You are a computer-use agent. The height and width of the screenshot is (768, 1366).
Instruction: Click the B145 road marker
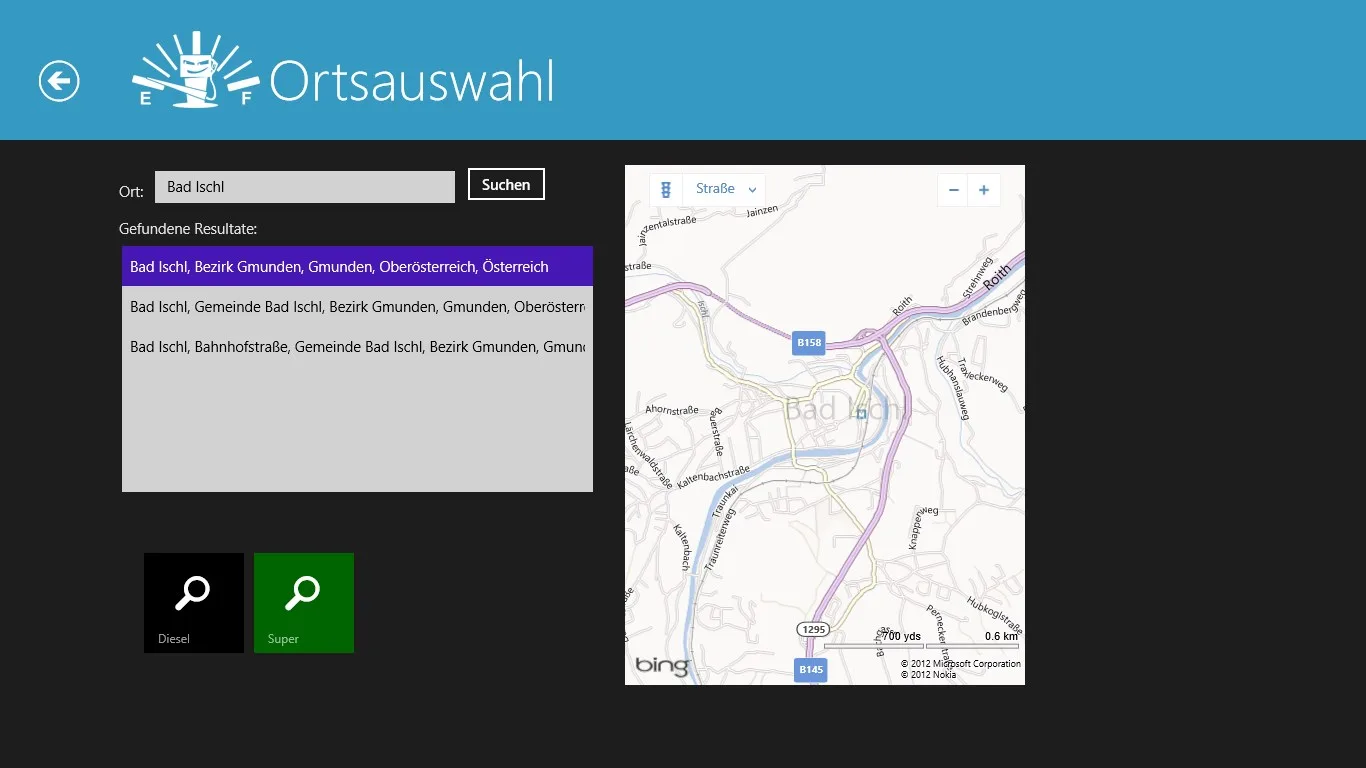coord(811,669)
